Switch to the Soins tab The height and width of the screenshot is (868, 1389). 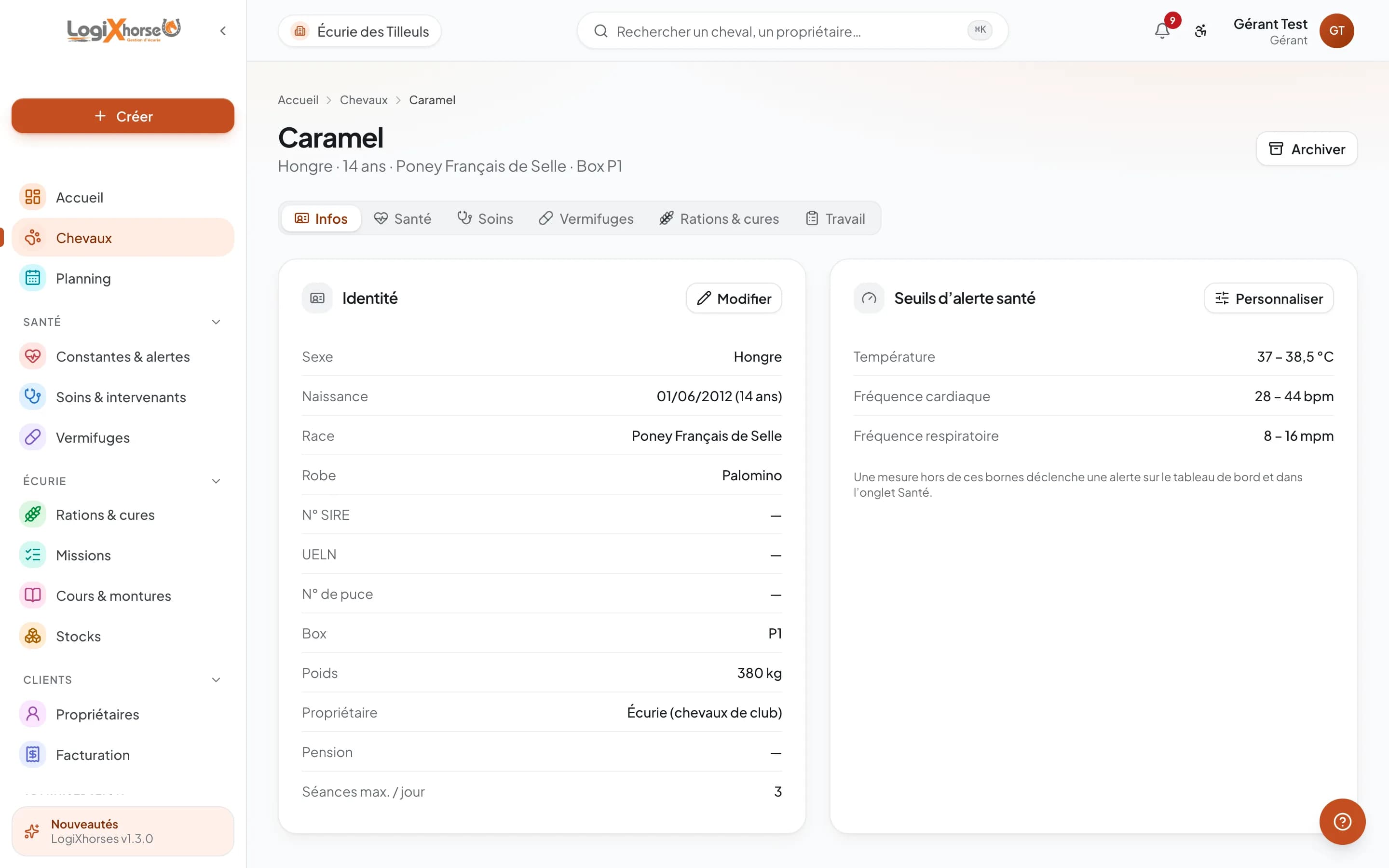[485, 219]
